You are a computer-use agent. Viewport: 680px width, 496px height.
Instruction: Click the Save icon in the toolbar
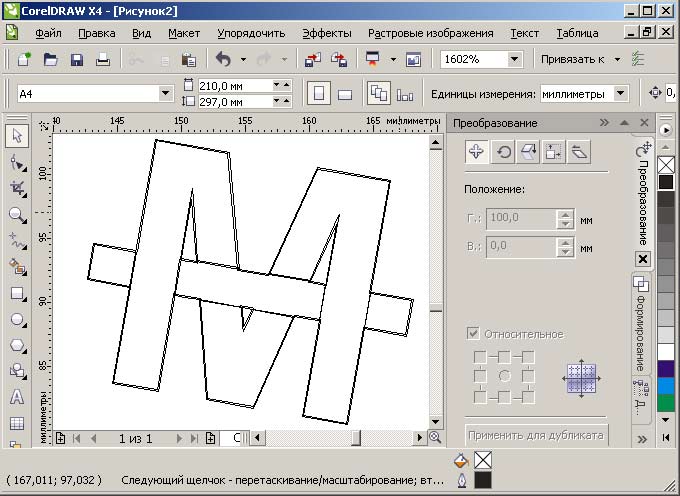pyautogui.click(x=77, y=60)
